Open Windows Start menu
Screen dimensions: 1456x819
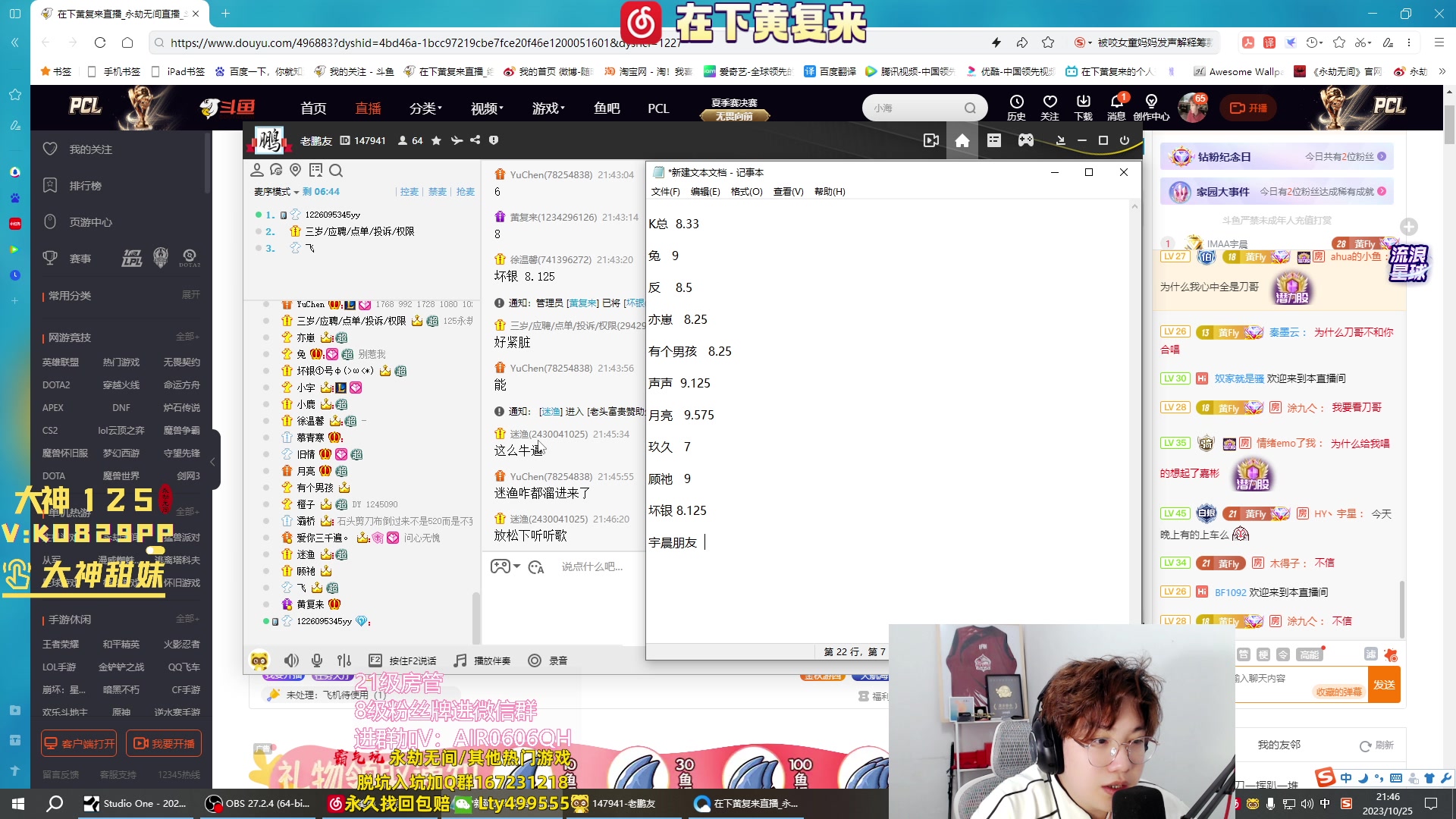[x=18, y=803]
